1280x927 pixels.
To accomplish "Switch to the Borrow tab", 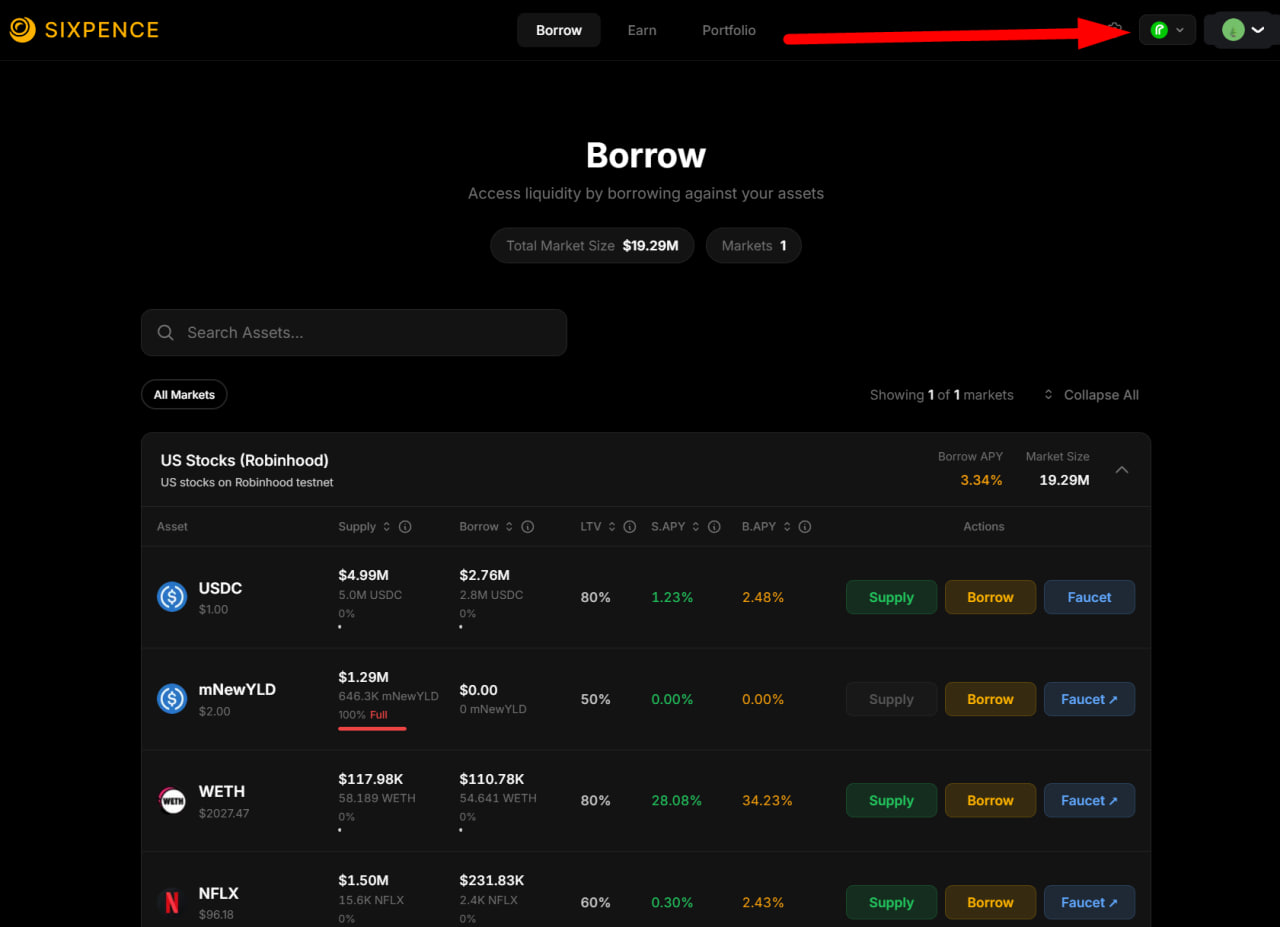I will pos(559,30).
